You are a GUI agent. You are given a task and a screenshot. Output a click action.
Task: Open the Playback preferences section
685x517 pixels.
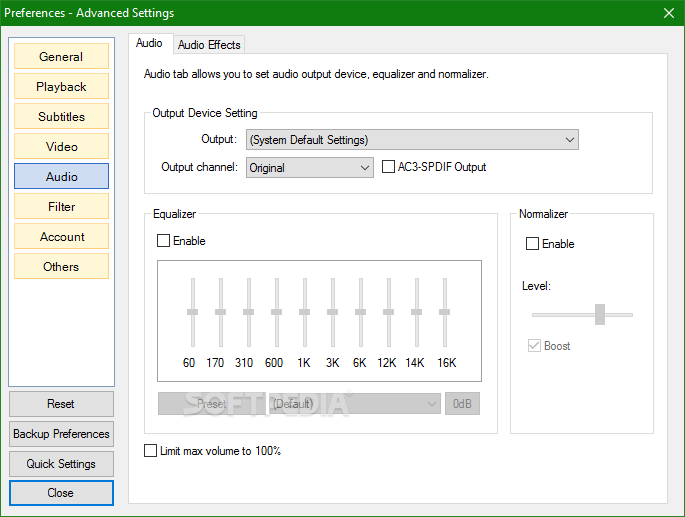point(61,87)
